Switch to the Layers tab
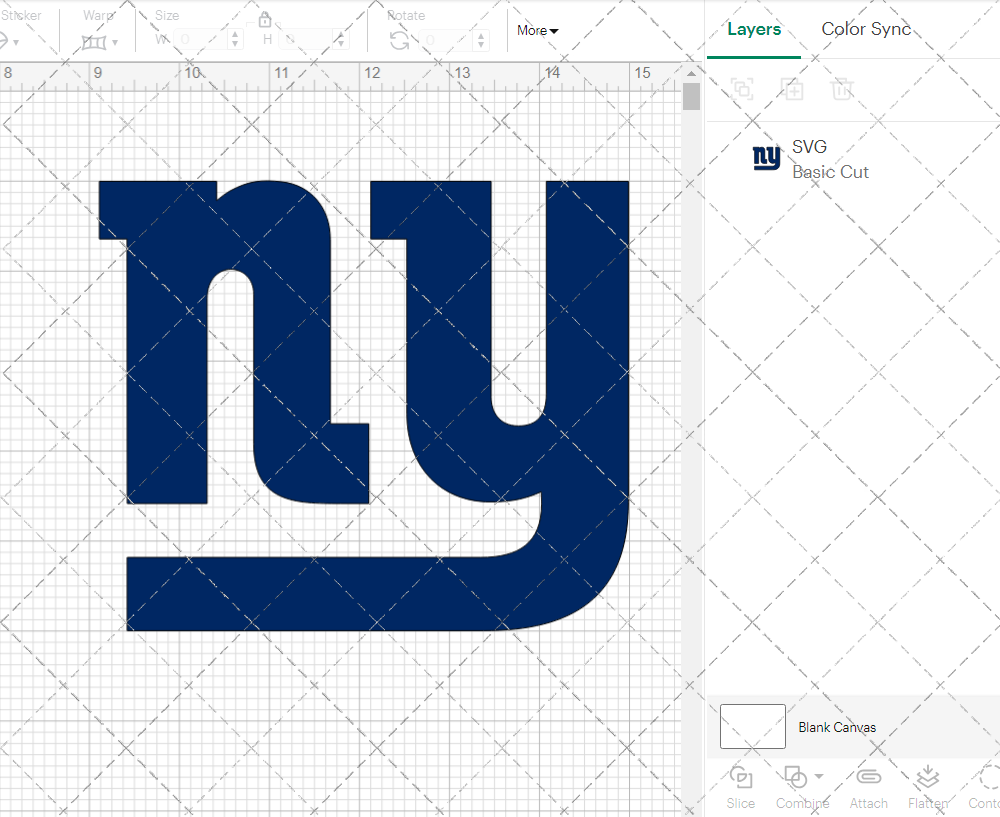Screen dimensions: 1000x817 pos(754,29)
